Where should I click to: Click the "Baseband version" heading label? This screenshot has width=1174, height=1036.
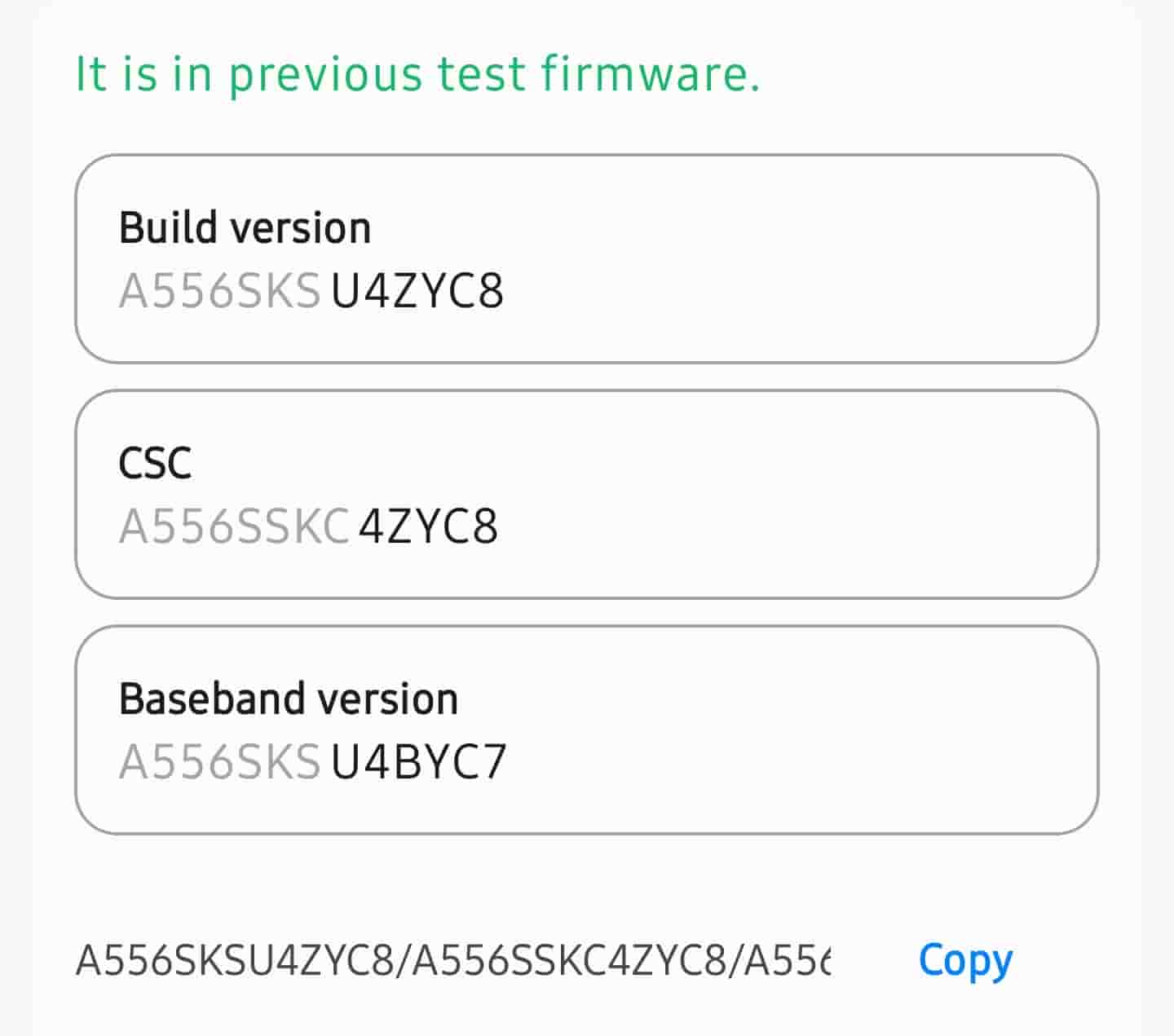click(x=289, y=699)
